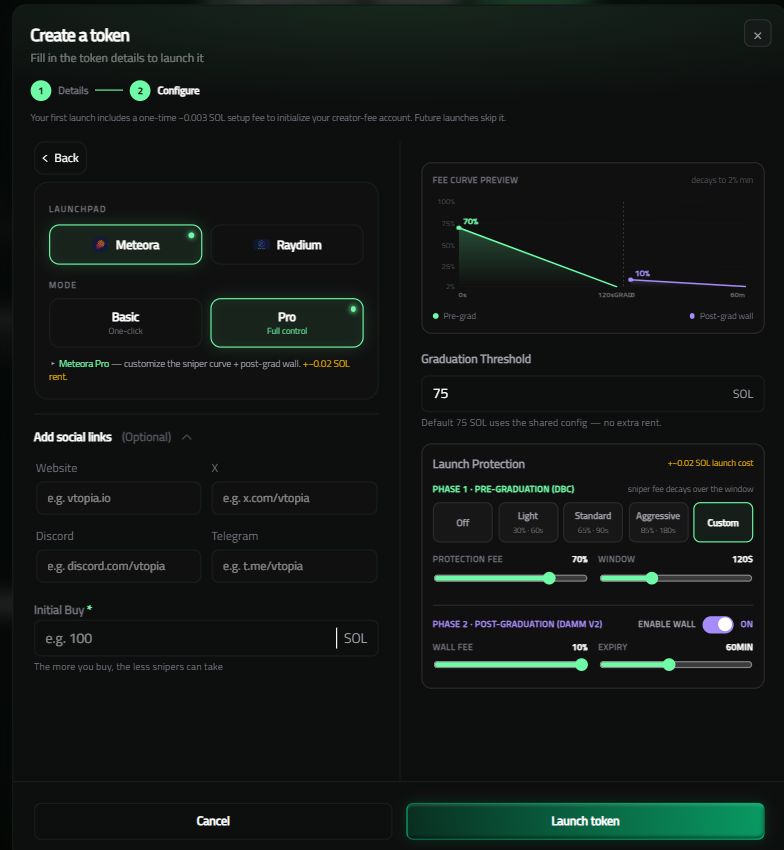Click the Post-grad wall legend dot
Image resolution: width=784 pixels, height=850 pixels.
(x=692, y=316)
